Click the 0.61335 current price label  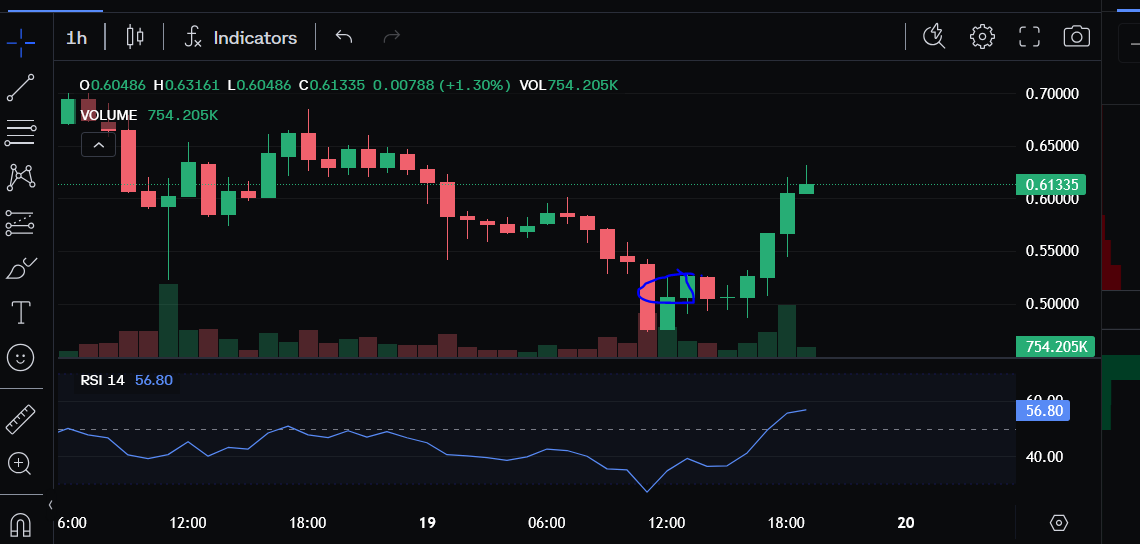point(1051,185)
